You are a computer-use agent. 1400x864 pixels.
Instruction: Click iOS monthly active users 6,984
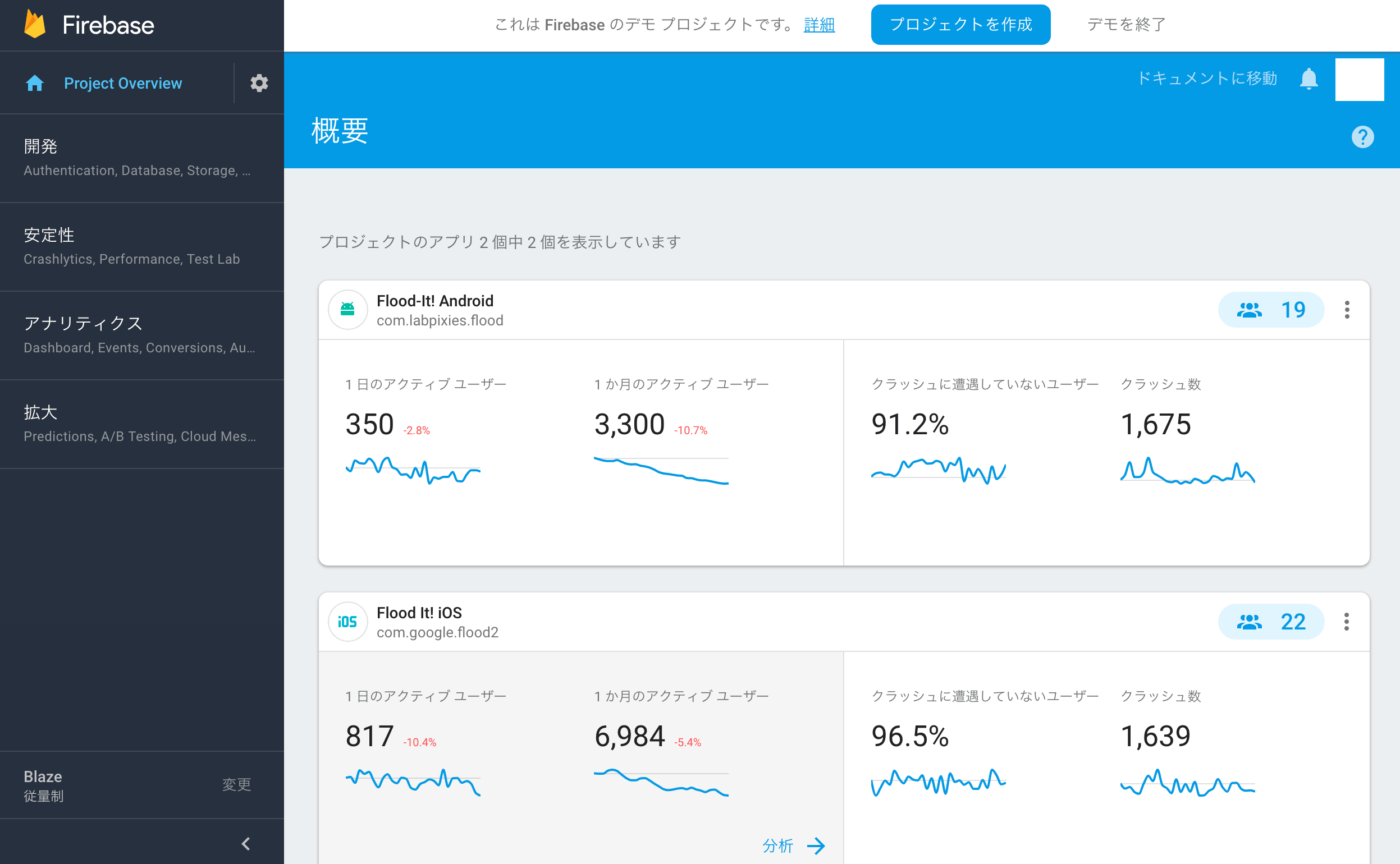pyautogui.click(x=629, y=737)
